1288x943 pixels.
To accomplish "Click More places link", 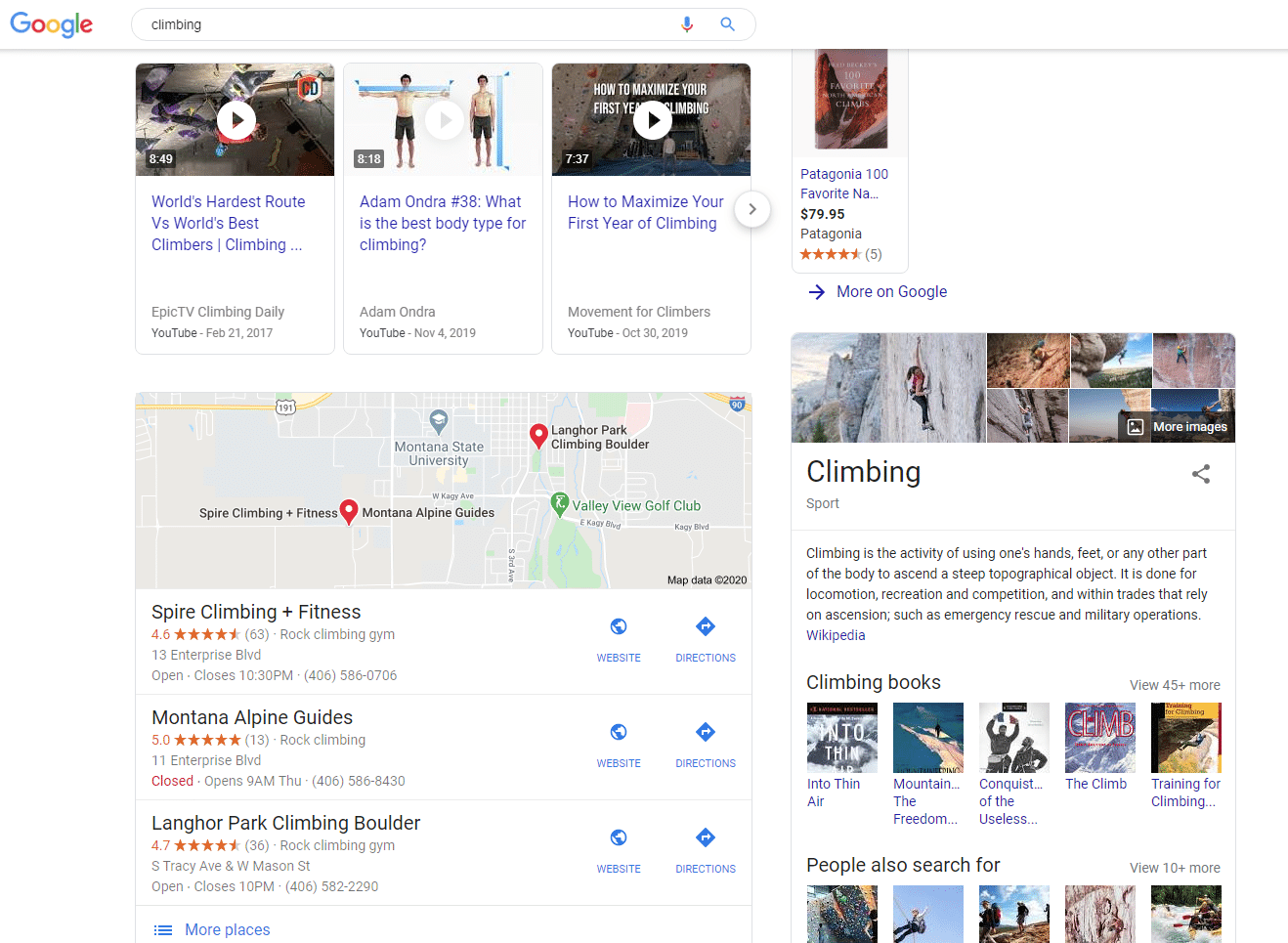I will [x=228, y=929].
